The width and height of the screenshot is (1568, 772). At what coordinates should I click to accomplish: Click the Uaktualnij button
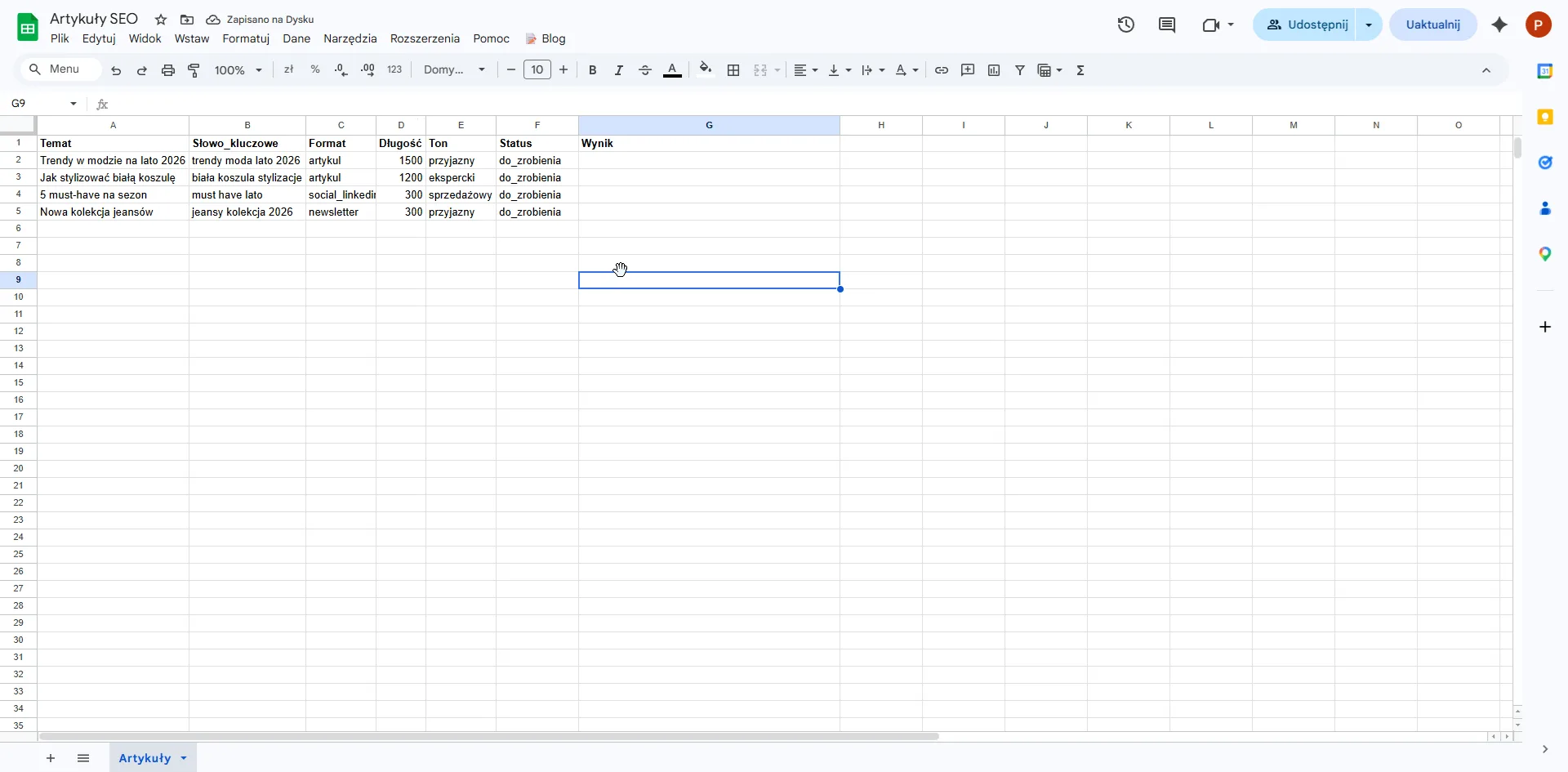[1433, 25]
